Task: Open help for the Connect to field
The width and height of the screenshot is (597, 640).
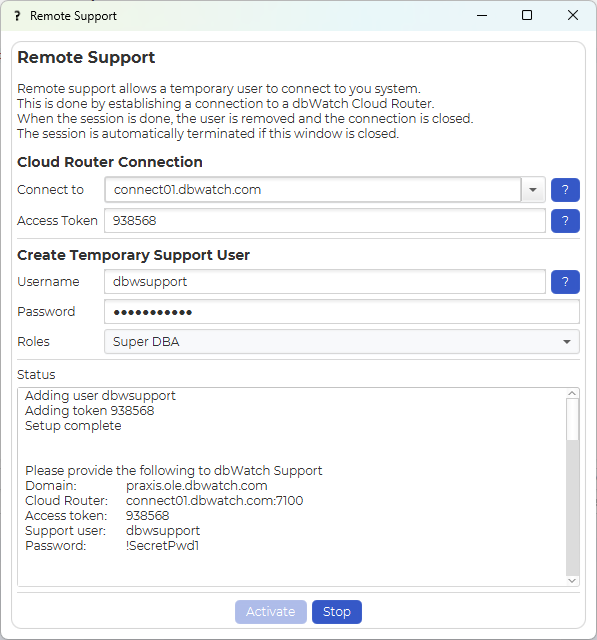Action: click(x=565, y=190)
